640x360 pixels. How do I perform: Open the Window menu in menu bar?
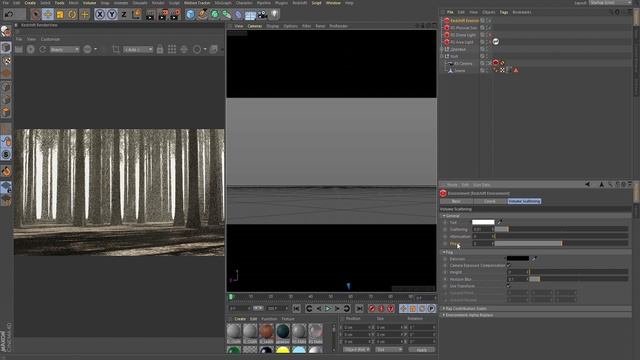[x=333, y=3]
